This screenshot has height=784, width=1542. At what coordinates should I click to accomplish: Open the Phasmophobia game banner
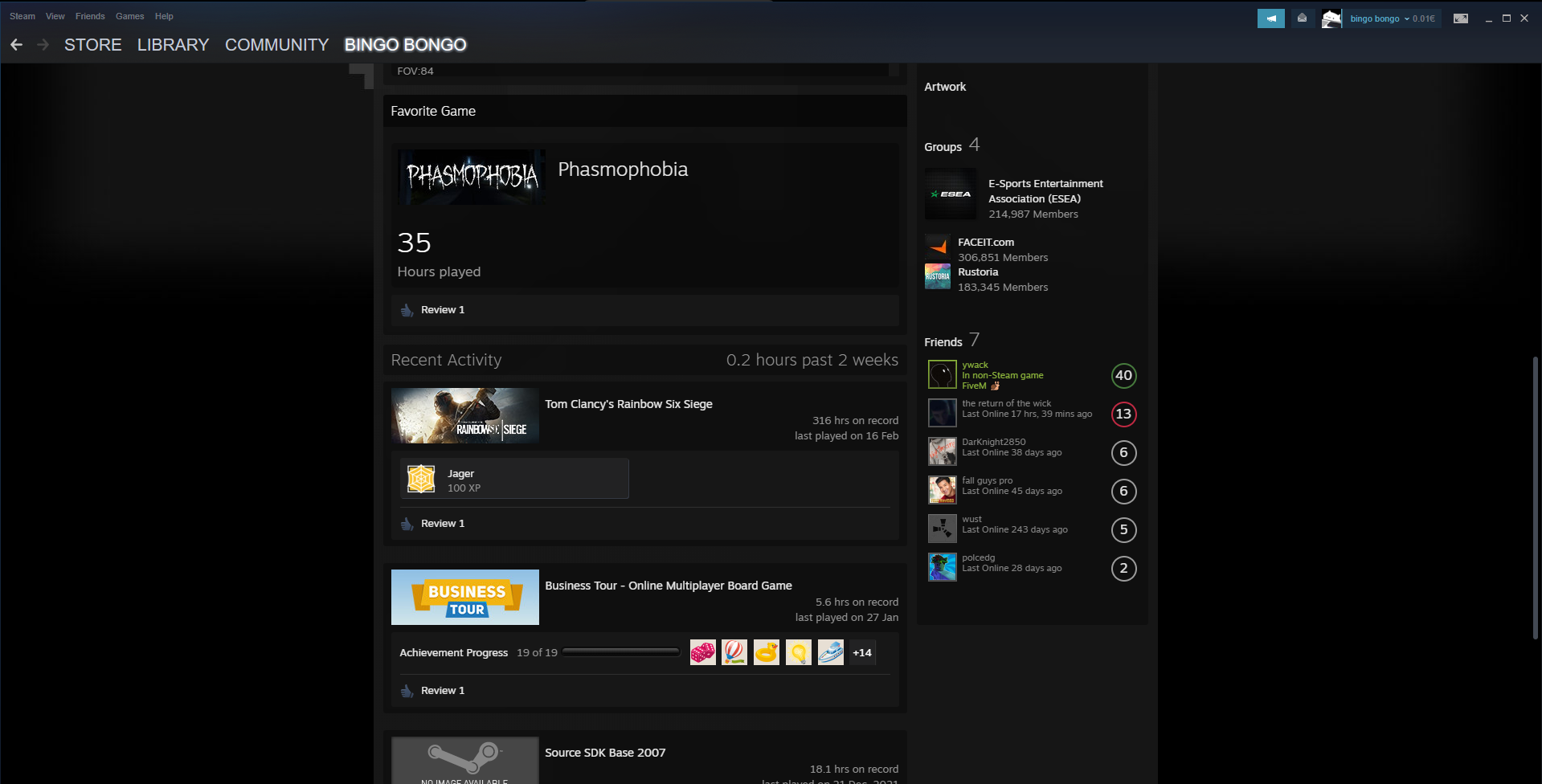[472, 177]
